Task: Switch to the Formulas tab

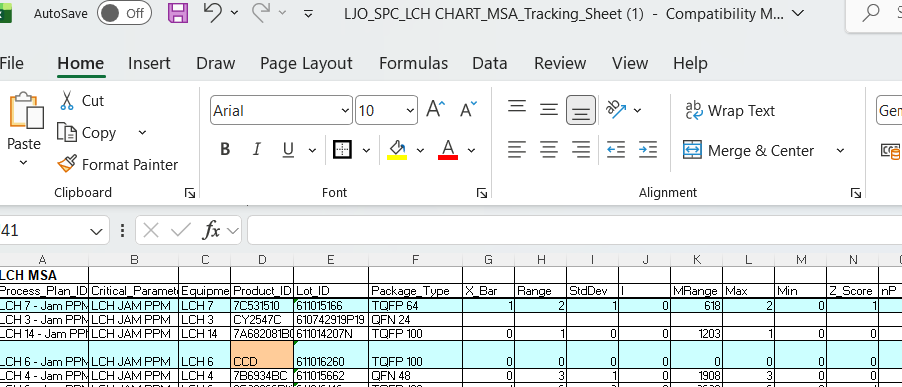Action: 413,63
